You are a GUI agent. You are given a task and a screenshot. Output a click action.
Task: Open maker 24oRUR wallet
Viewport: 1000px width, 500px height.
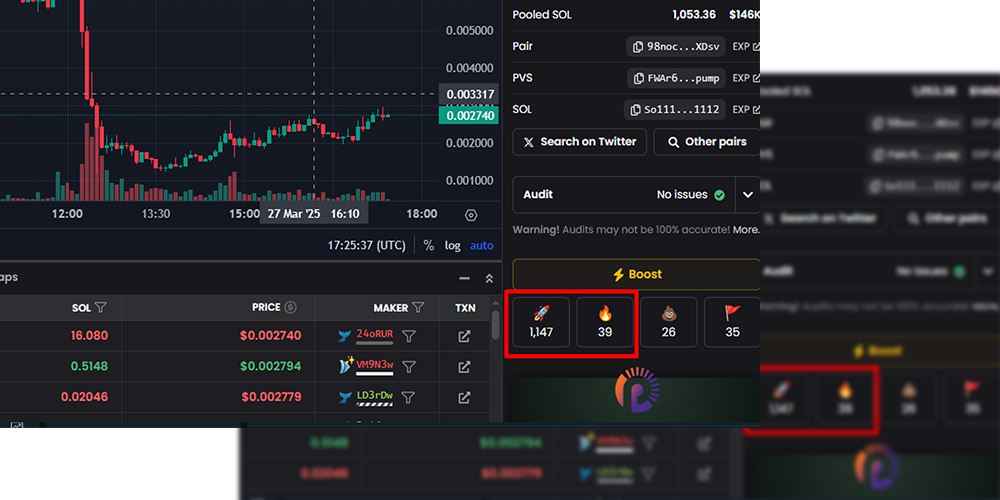coord(374,335)
